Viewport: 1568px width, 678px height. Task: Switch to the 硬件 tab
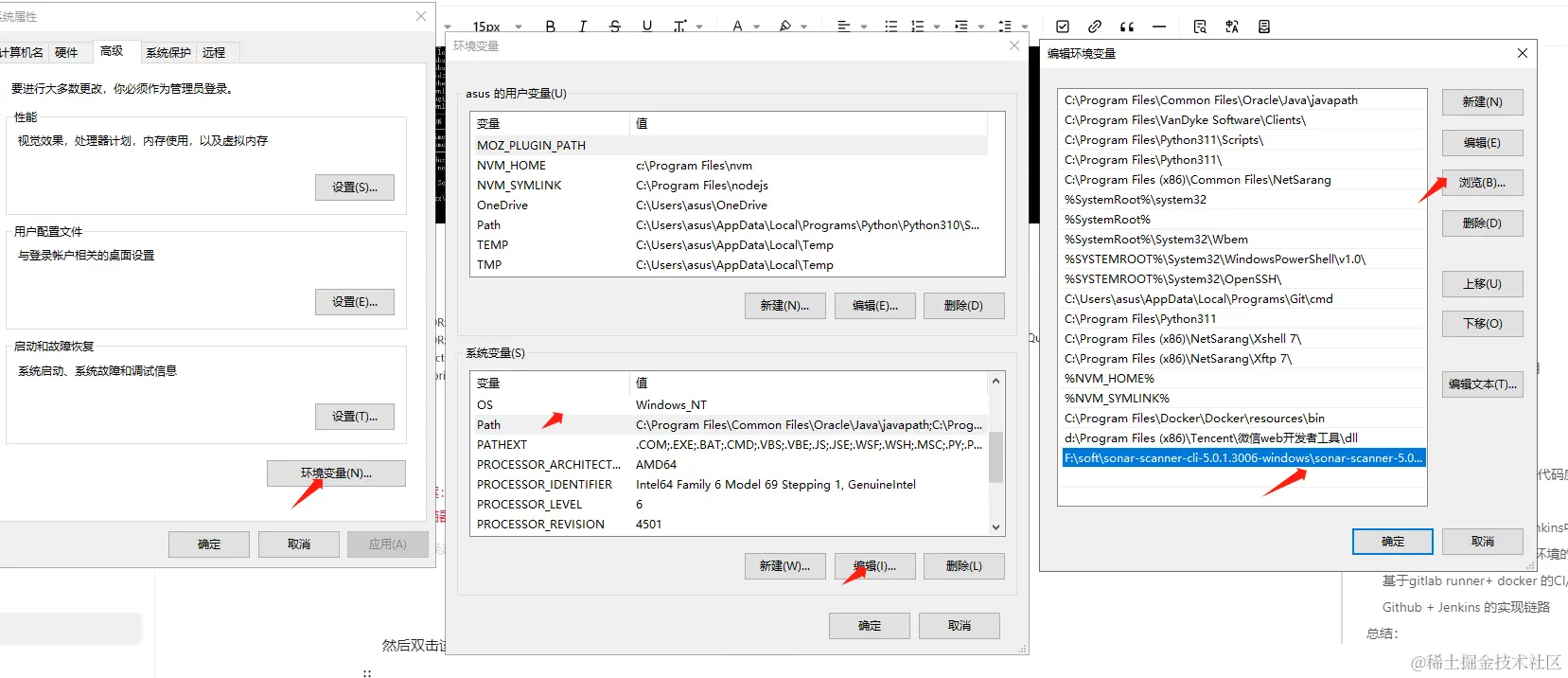66,52
